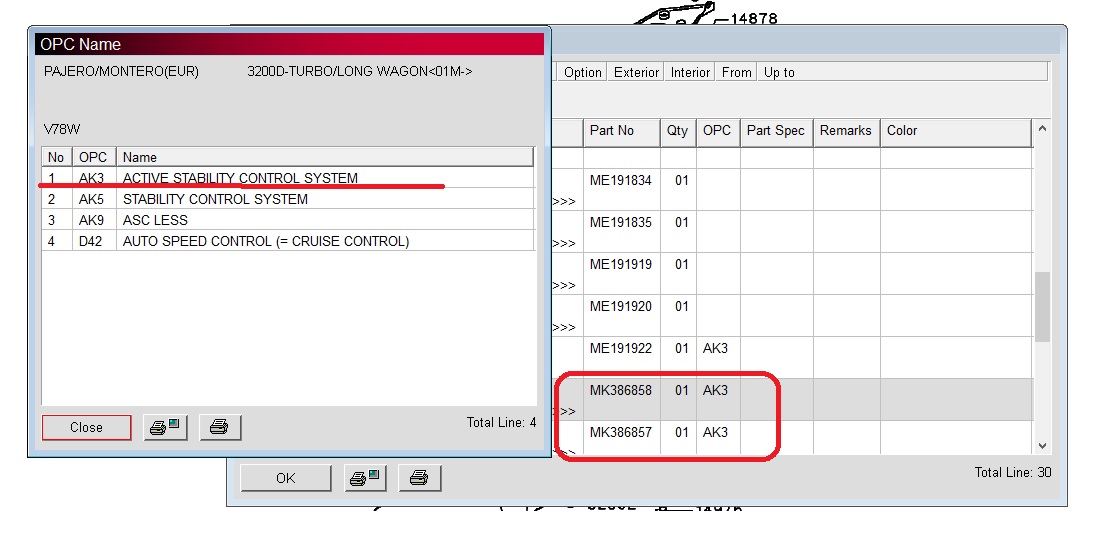This screenshot has height=540, width=1106.
Task: Select row AK3 Active Stability Control System
Action: pos(288,178)
